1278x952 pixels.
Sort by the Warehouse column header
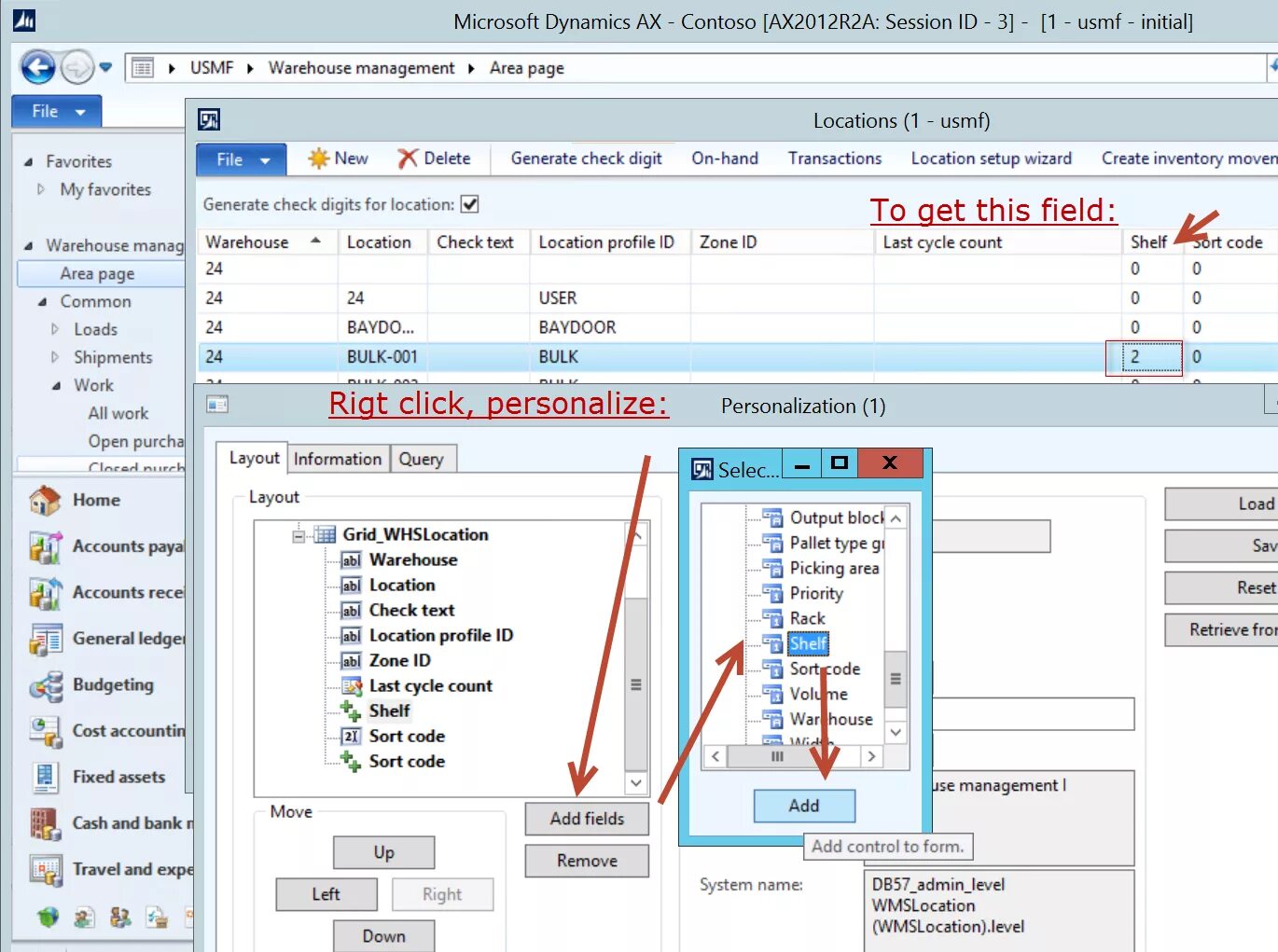click(x=267, y=242)
